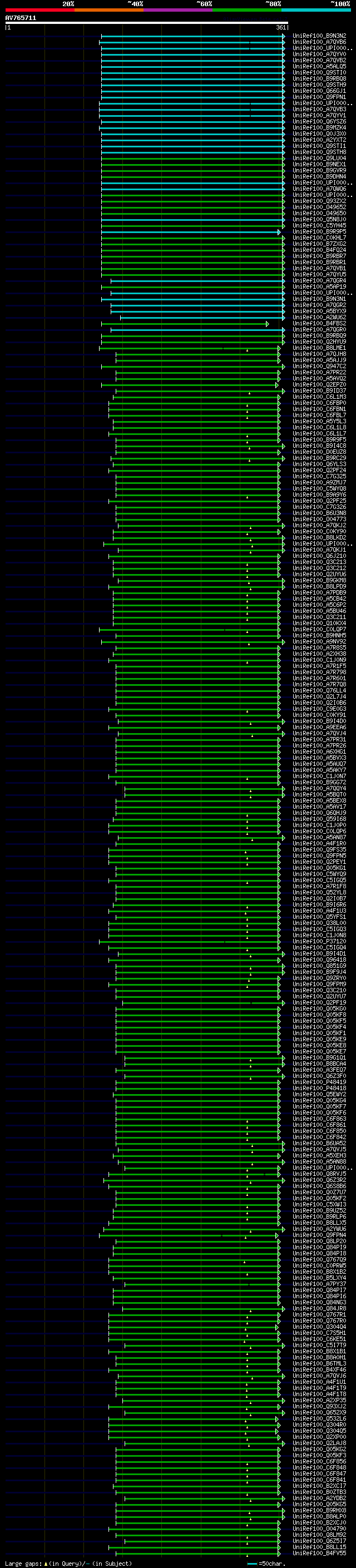
Task: Select the UniRef100_Q0J3X0 label
Action: click(319, 134)
